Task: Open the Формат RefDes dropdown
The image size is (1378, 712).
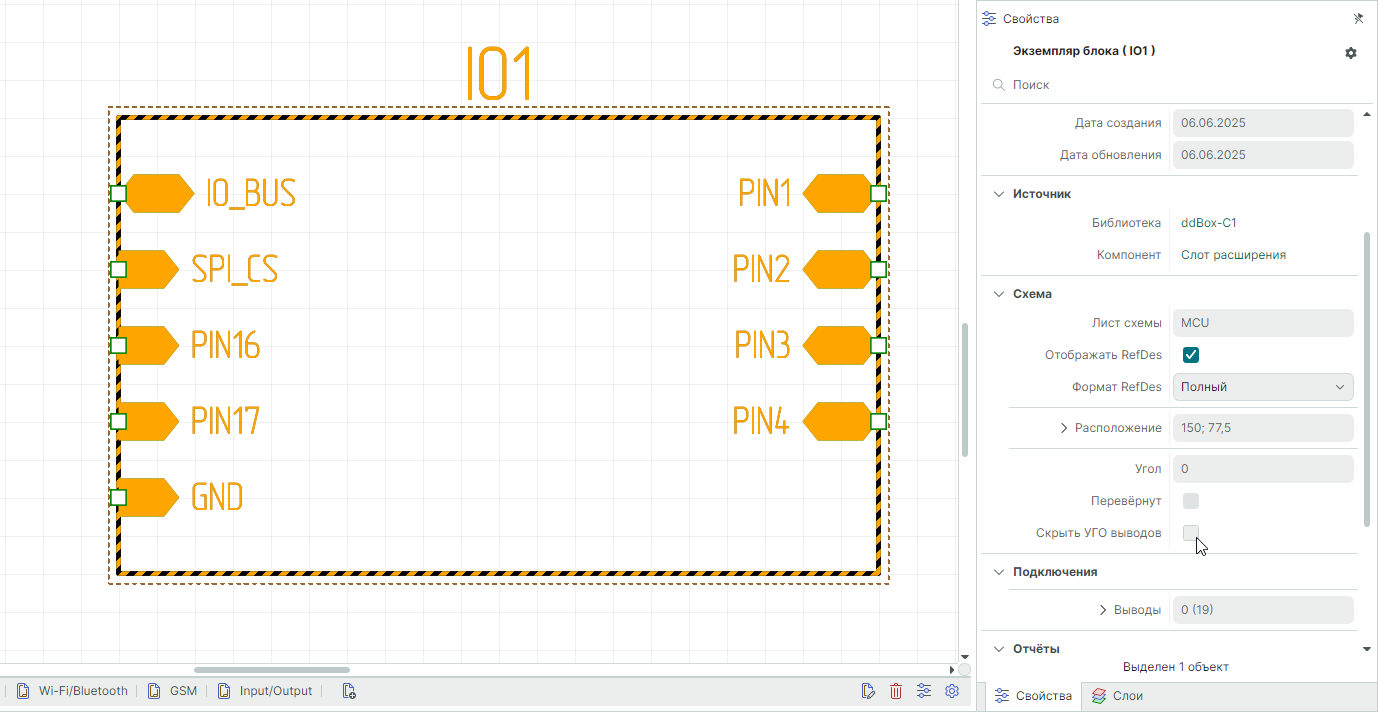Action: point(1263,387)
